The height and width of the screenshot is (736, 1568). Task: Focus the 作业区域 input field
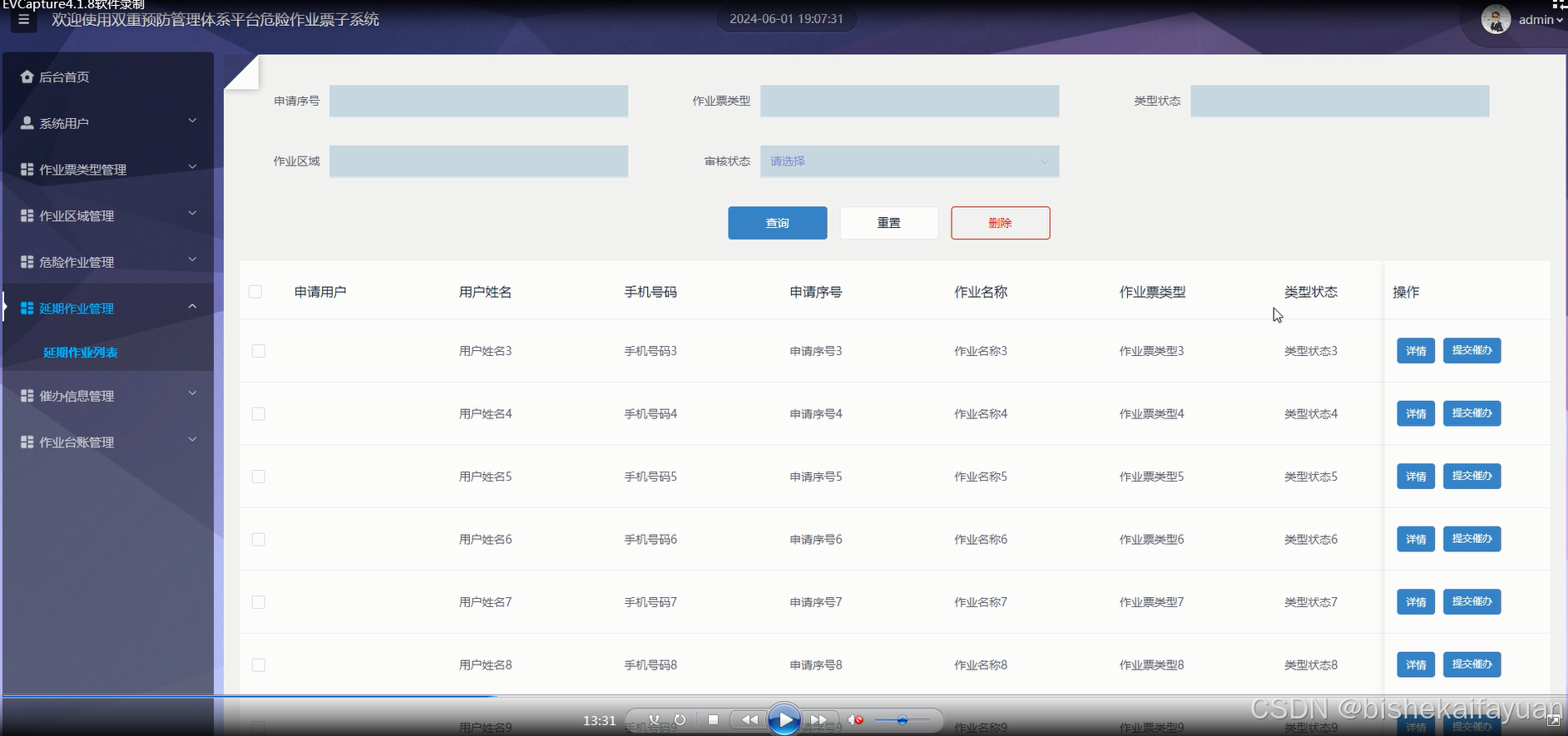point(478,161)
